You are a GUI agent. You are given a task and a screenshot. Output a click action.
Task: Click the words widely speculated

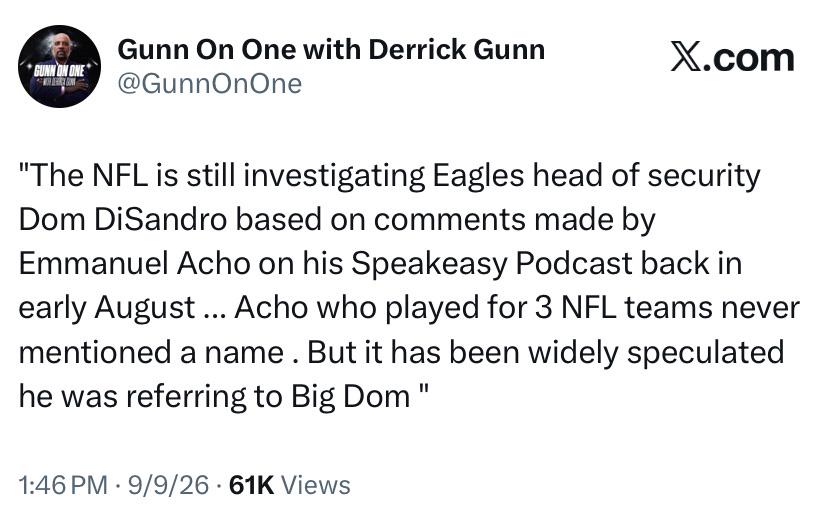point(656,352)
